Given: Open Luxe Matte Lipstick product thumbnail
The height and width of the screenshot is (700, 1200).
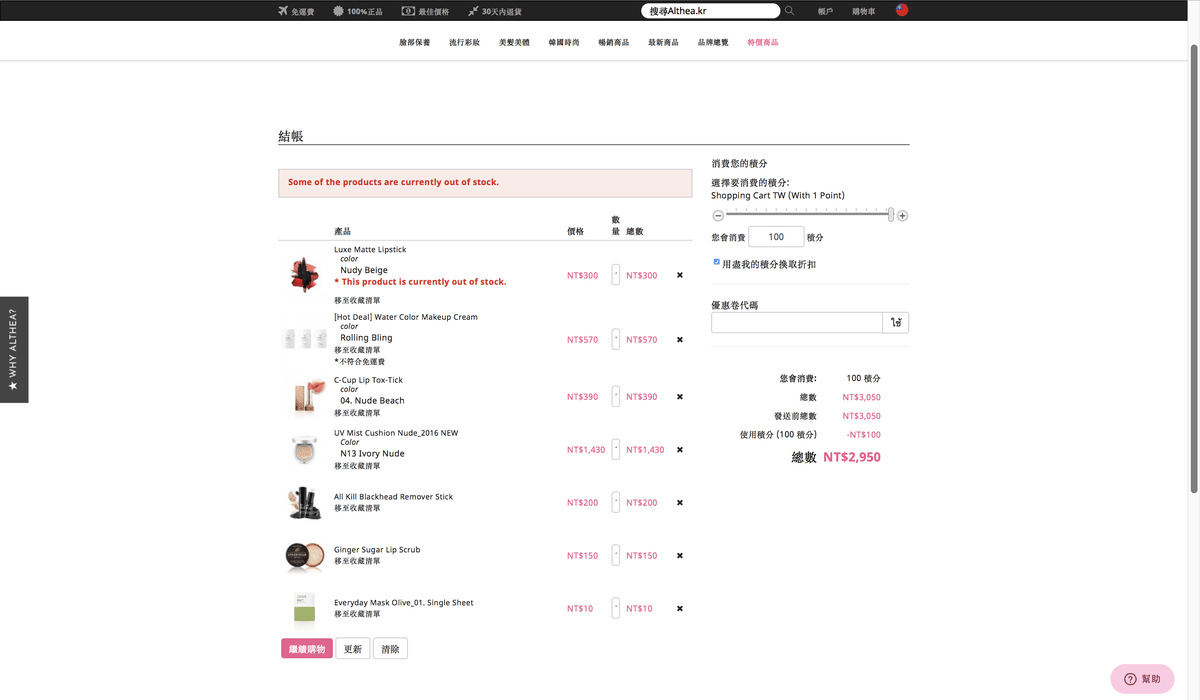Looking at the screenshot, I should click(x=303, y=274).
